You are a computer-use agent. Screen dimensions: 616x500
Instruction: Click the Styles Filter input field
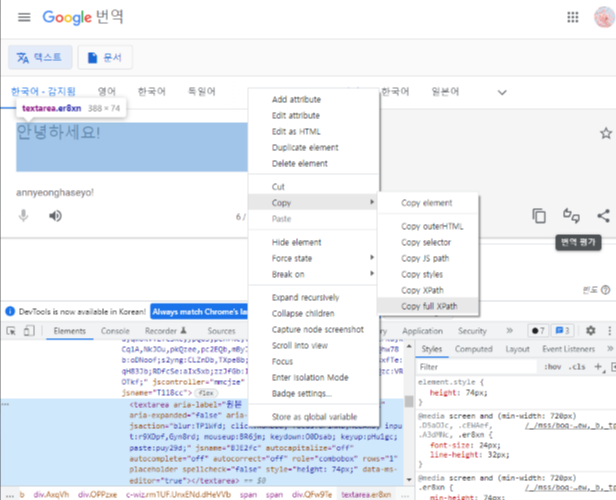click(477, 366)
